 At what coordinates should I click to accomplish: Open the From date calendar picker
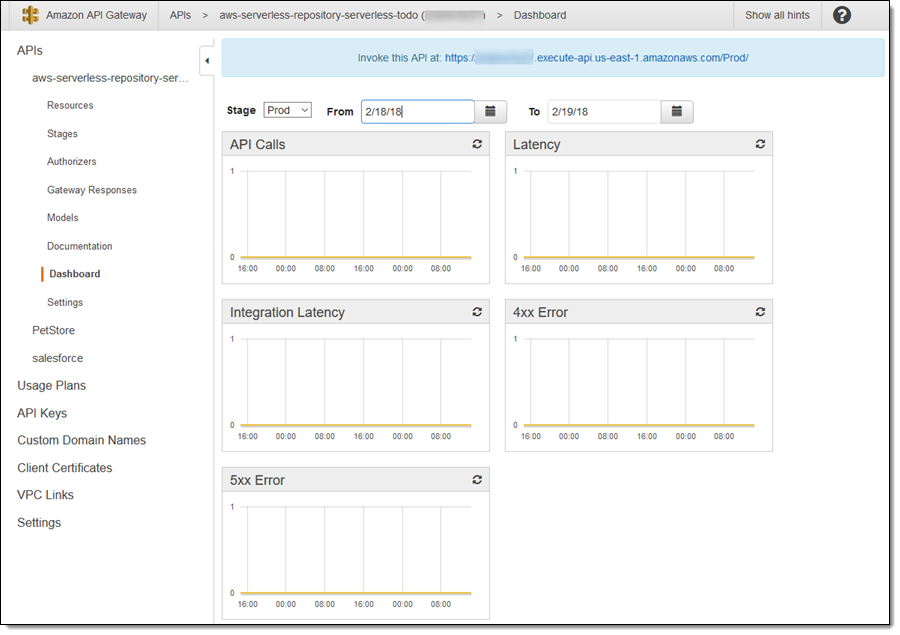click(490, 112)
